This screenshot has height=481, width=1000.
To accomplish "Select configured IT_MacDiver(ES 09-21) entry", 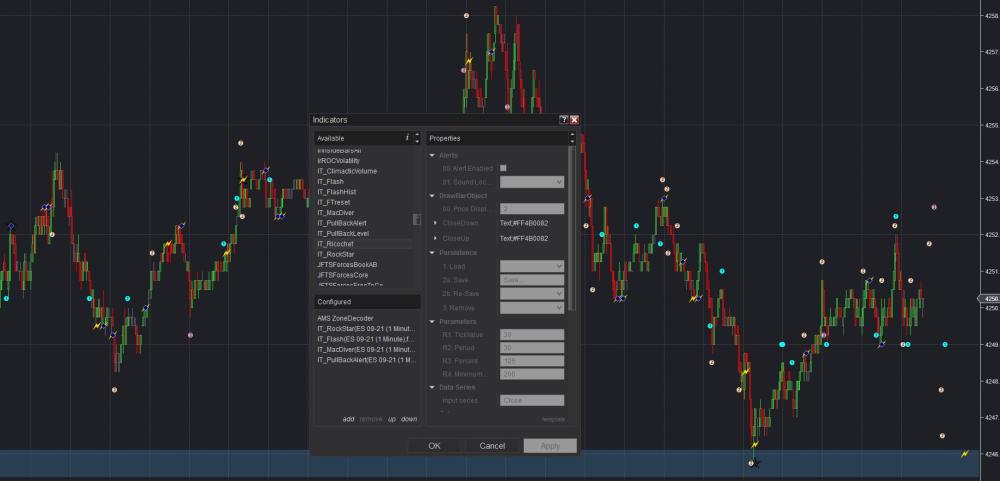I will pos(367,350).
